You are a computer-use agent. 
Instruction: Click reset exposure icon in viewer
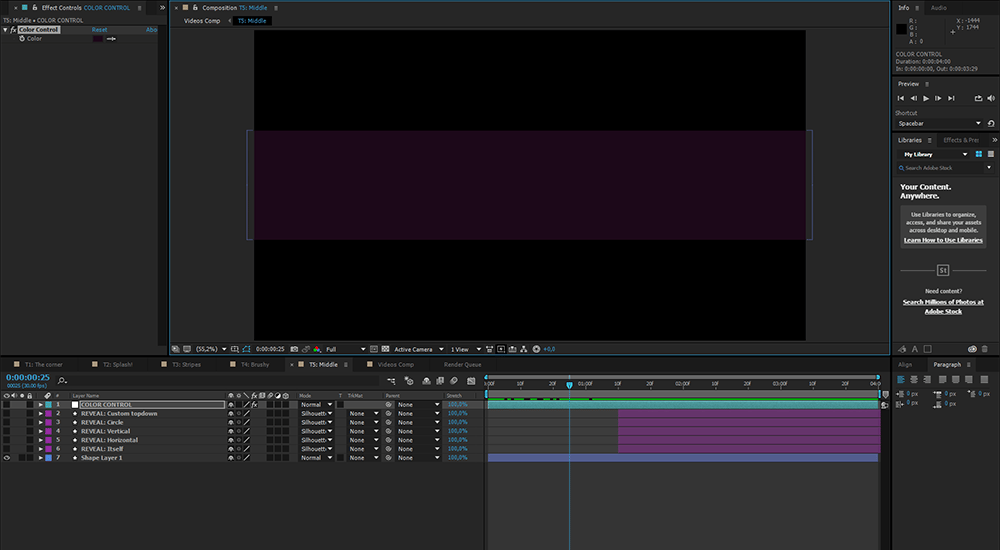coord(536,349)
